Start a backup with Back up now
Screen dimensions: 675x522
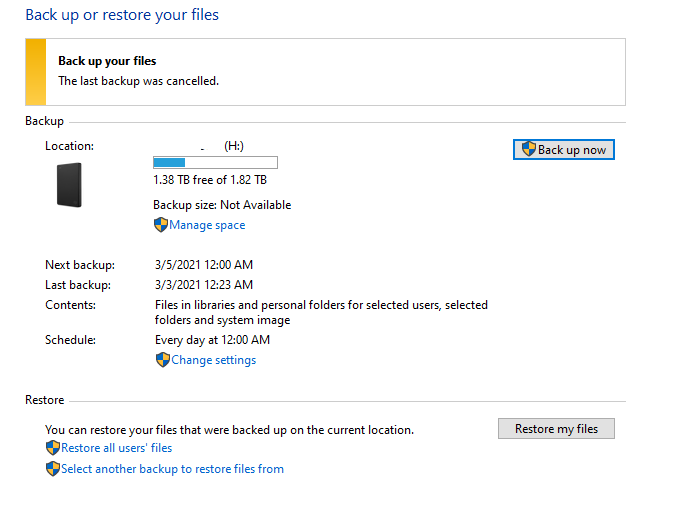tap(564, 149)
